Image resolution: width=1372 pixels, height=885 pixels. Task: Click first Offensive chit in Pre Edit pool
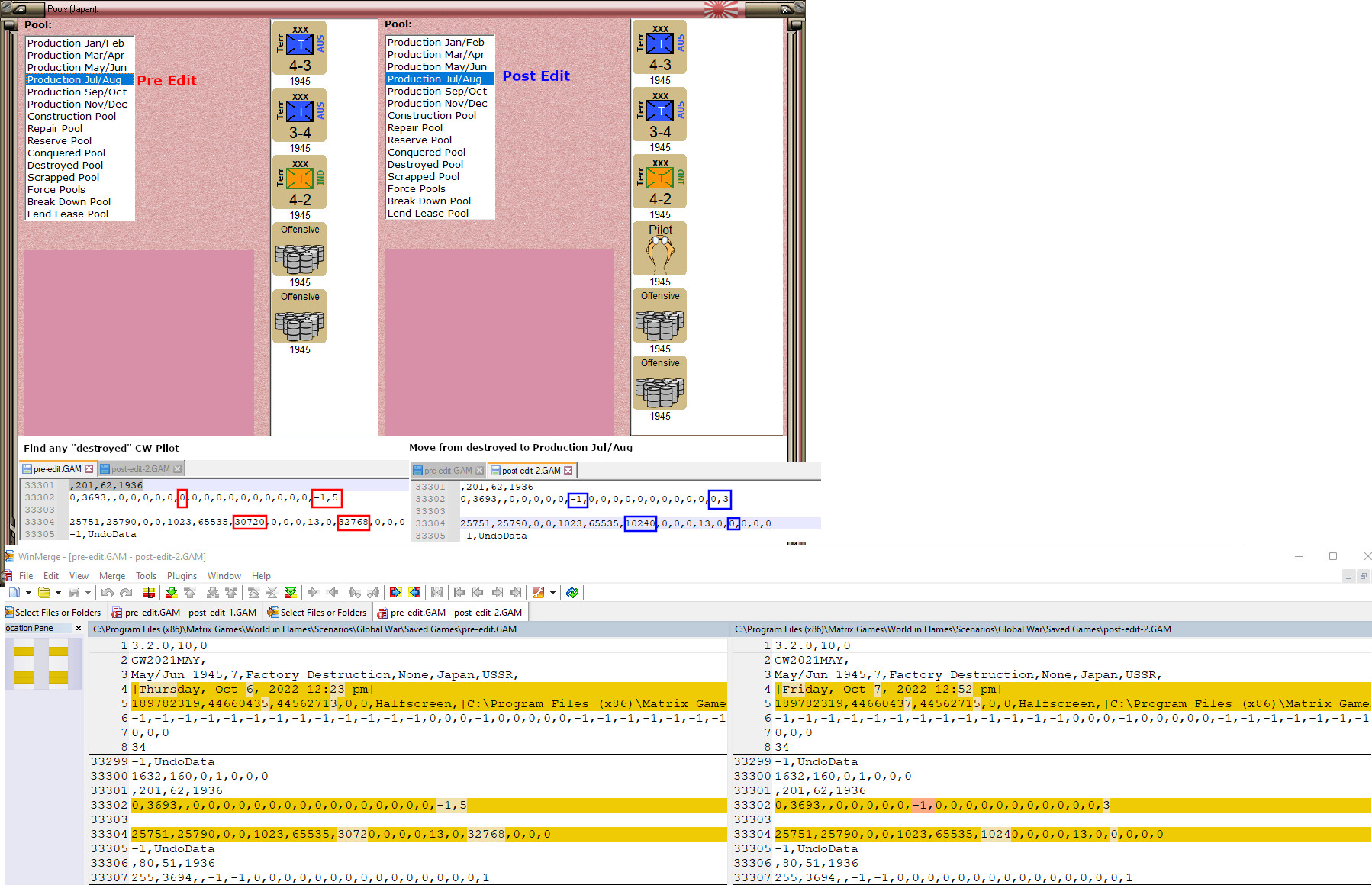[300, 249]
